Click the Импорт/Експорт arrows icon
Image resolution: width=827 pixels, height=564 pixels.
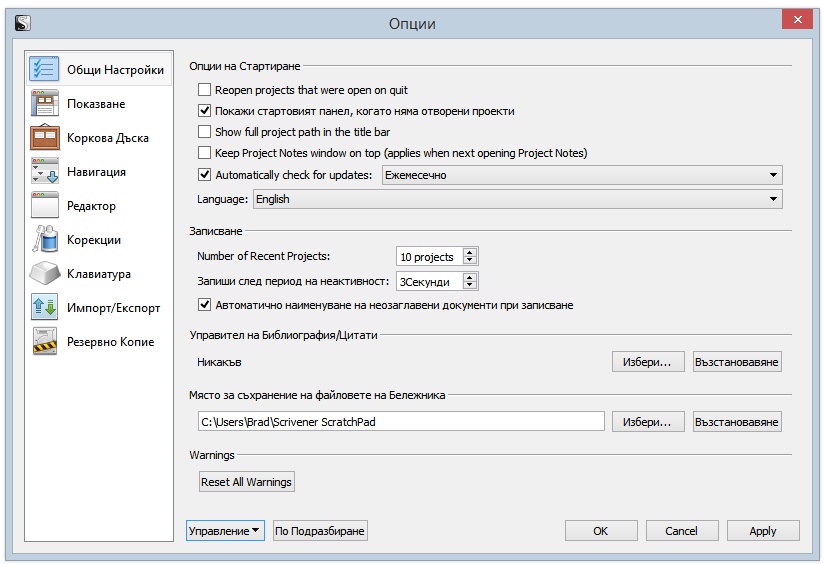(x=46, y=308)
